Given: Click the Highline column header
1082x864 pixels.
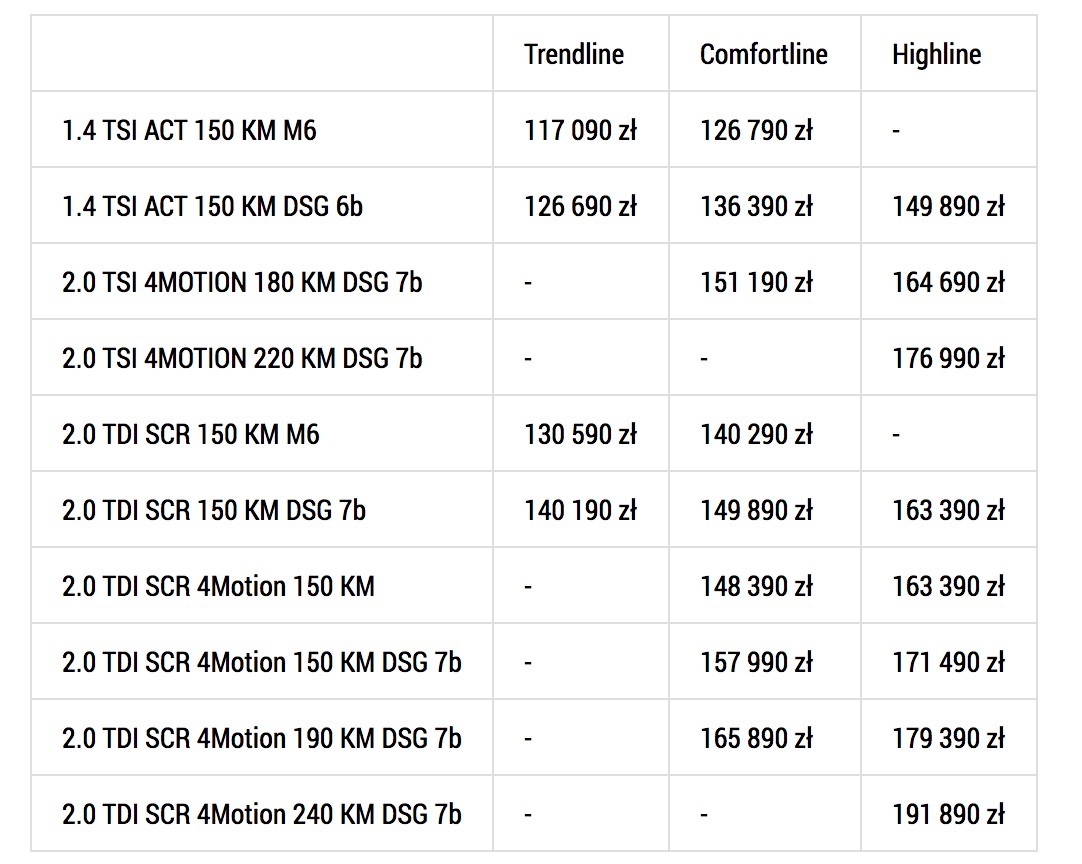Looking at the screenshot, I should [x=936, y=54].
